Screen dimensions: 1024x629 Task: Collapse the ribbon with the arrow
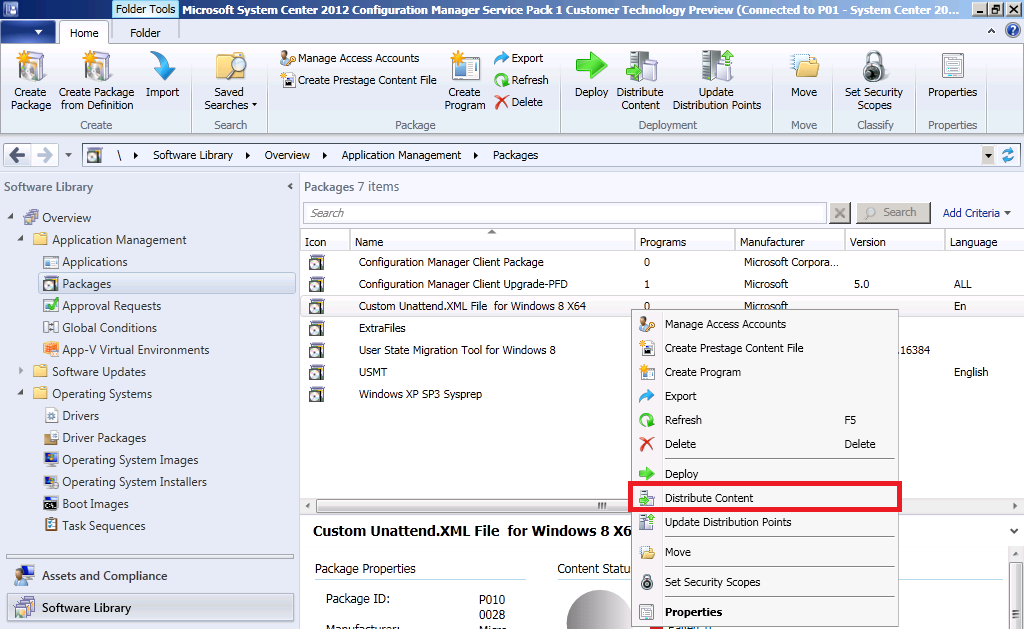click(991, 31)
